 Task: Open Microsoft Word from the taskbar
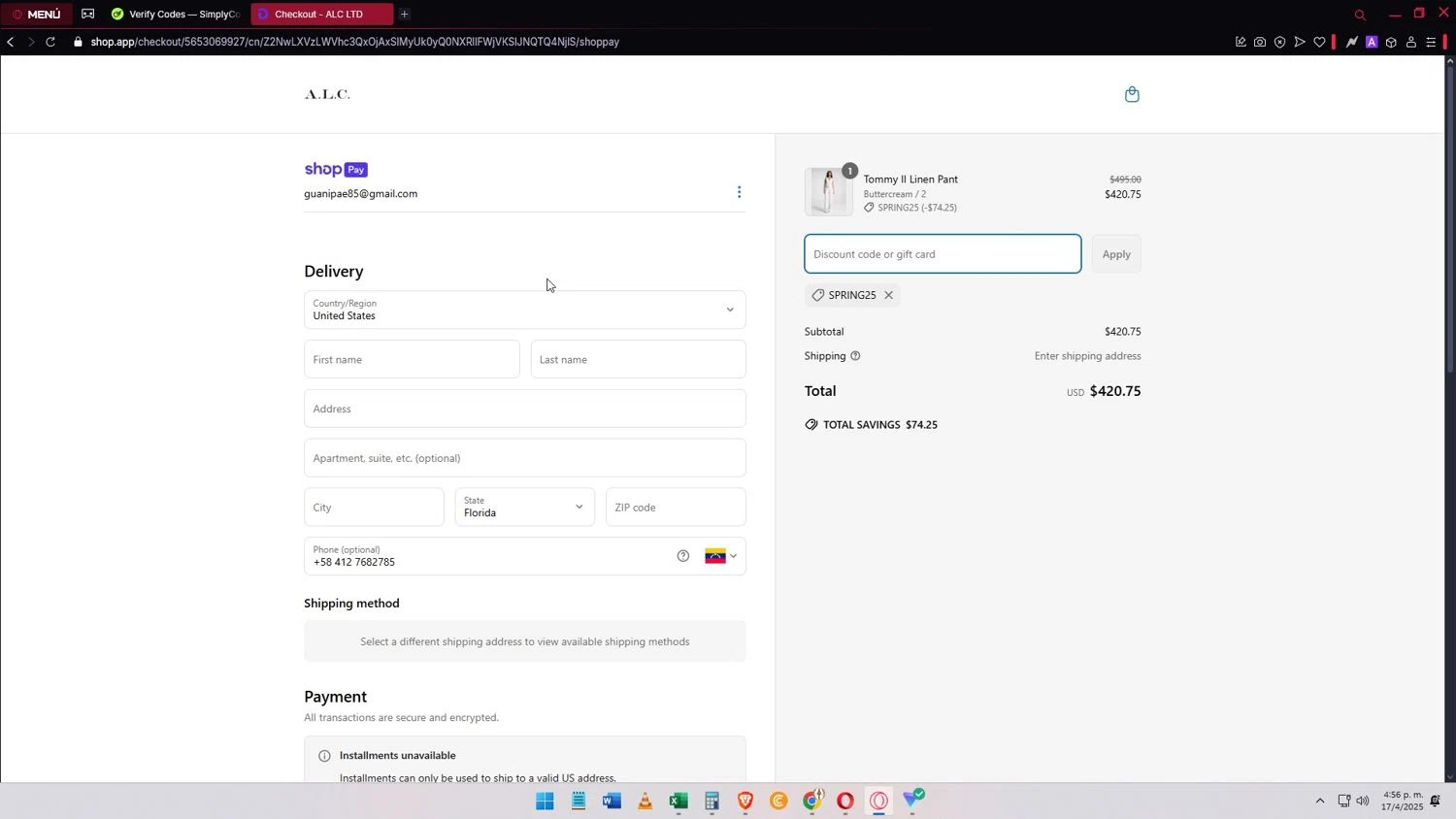(x=612, y=802)
